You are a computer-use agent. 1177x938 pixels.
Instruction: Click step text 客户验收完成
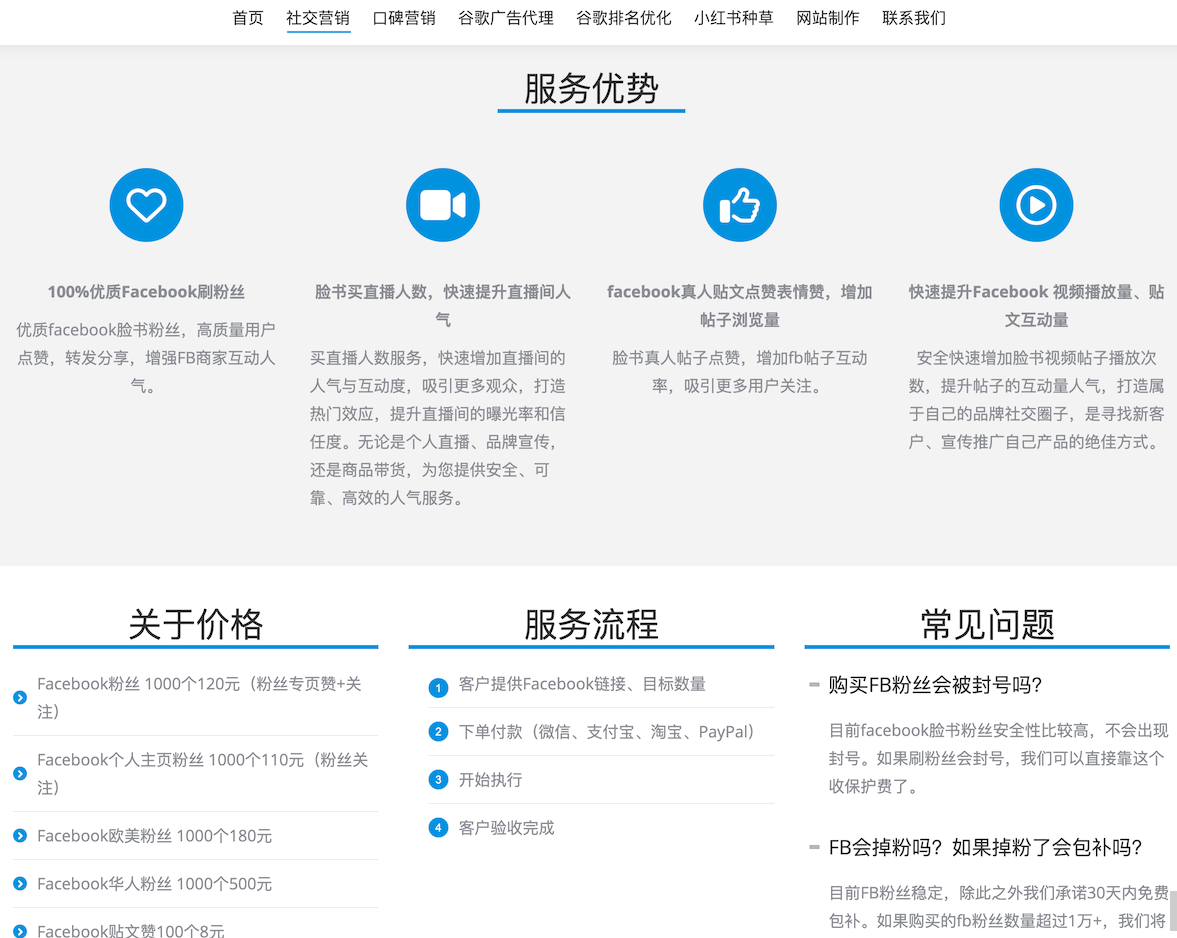click(507, 828)
